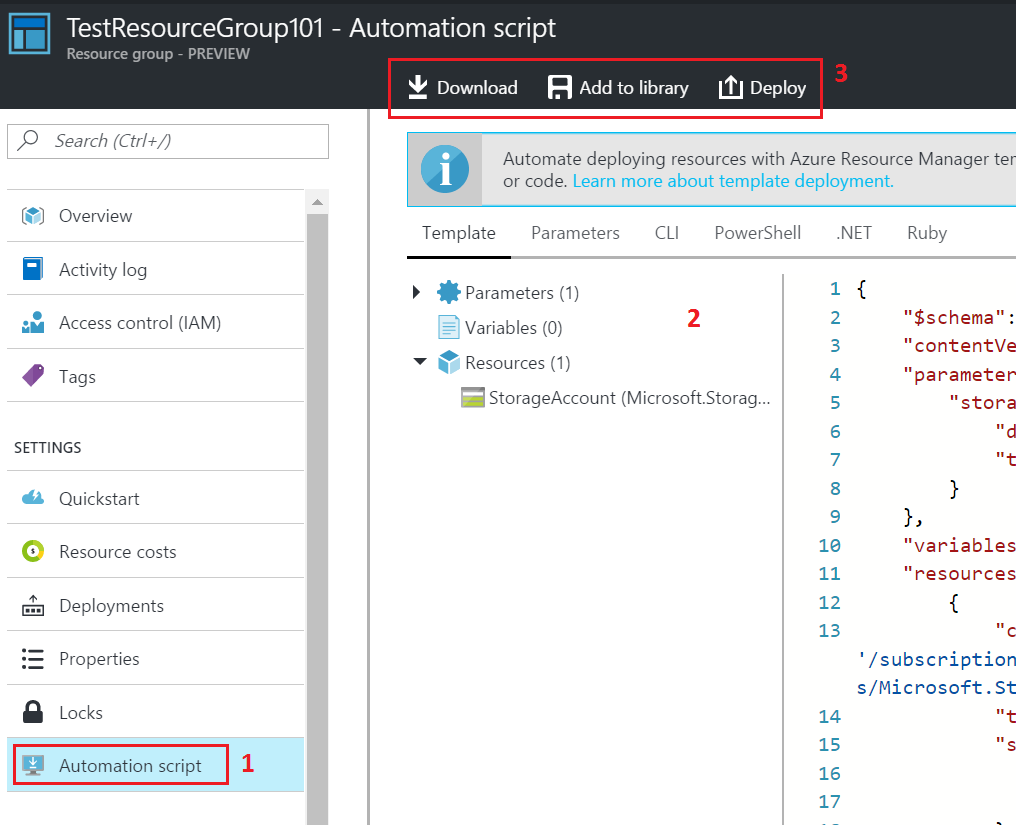Click the sidebar vertical scrollbar track
This screenshot has height=825, width=1016.
318,518
